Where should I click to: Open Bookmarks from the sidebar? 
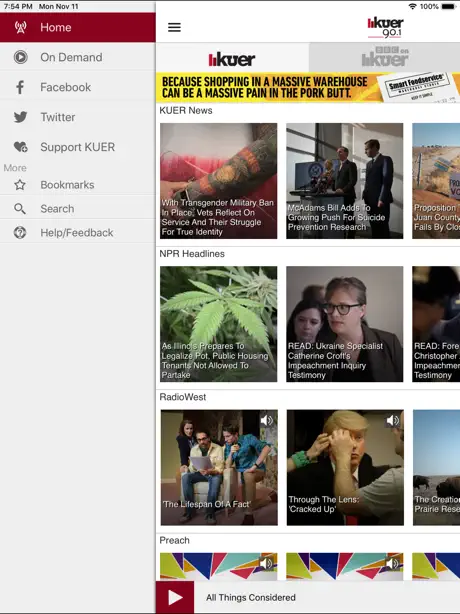click(78, 184)
